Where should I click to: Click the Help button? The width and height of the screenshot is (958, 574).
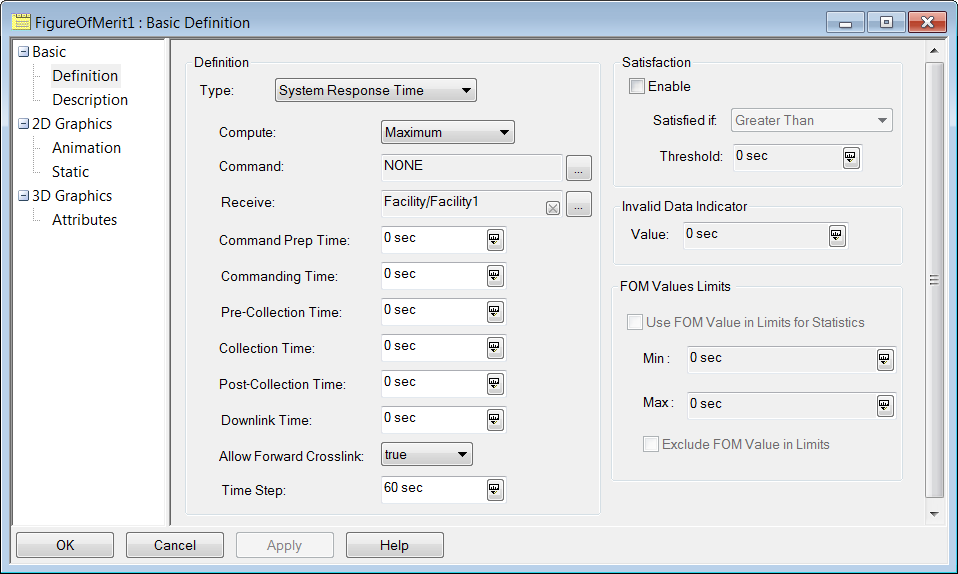[x=394, y=545]
